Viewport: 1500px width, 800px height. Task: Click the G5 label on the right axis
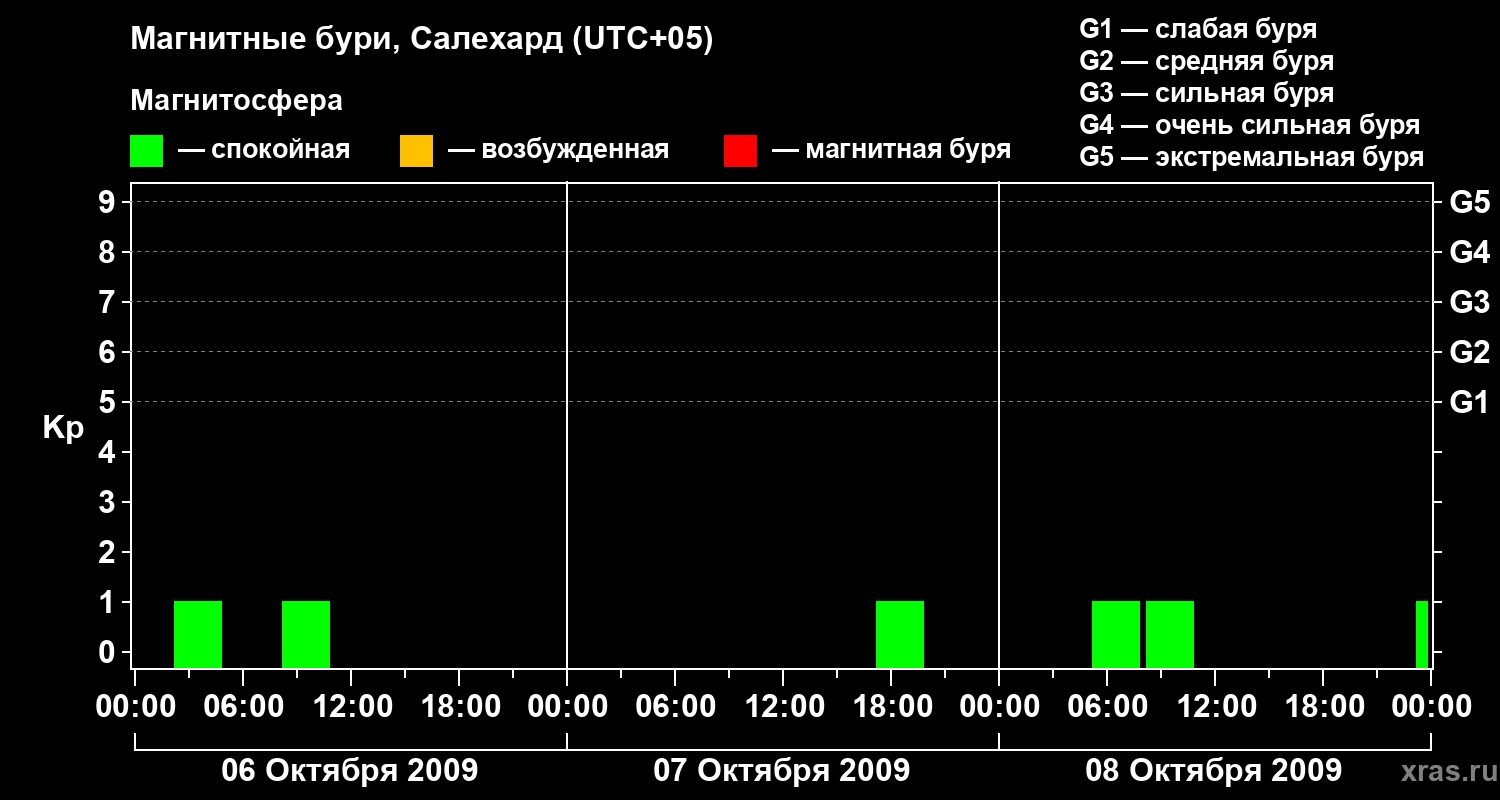coord(1469,202)
